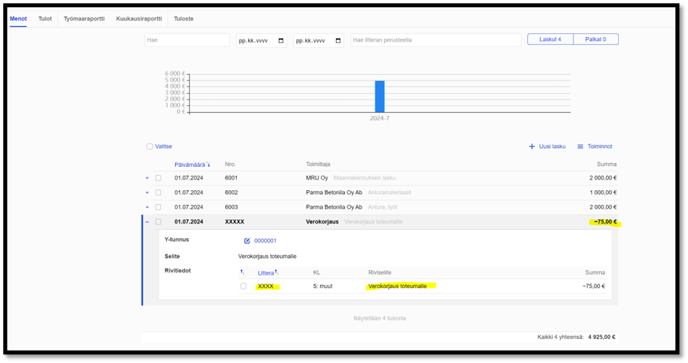Viewport: 688px width, 363px height.
Task: Click the Antura, työt description text
Action: click(x=382, y=207)
